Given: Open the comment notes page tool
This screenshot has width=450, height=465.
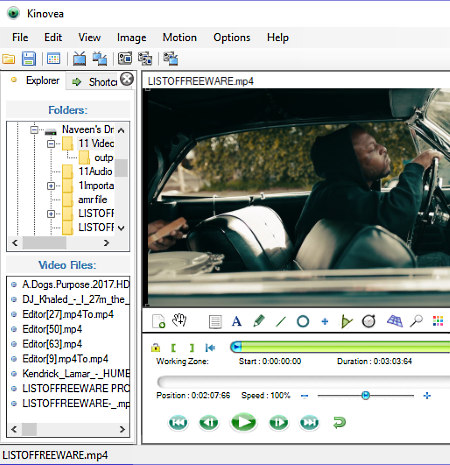Looking at the screenshot, I should (x=215, y=322).
